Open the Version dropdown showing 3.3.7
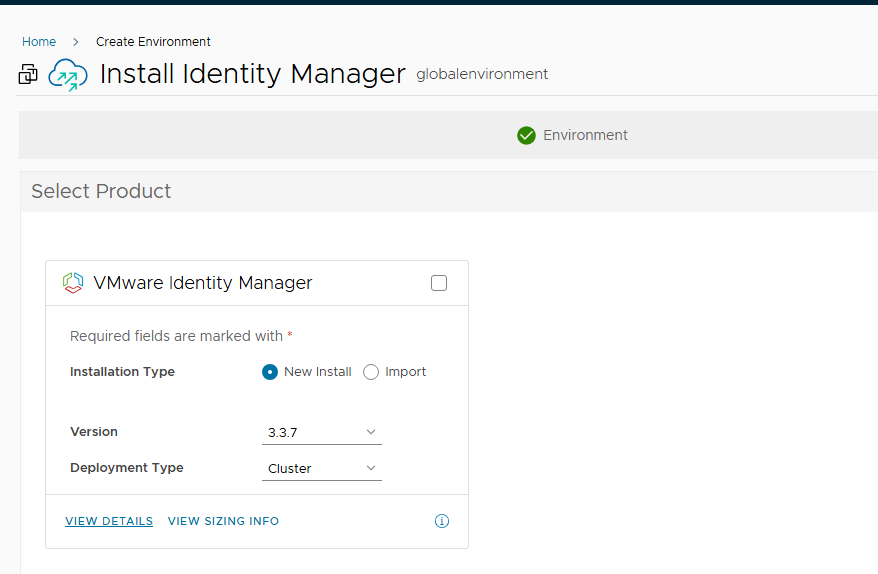The image size is (878, 574). [321, 432]
